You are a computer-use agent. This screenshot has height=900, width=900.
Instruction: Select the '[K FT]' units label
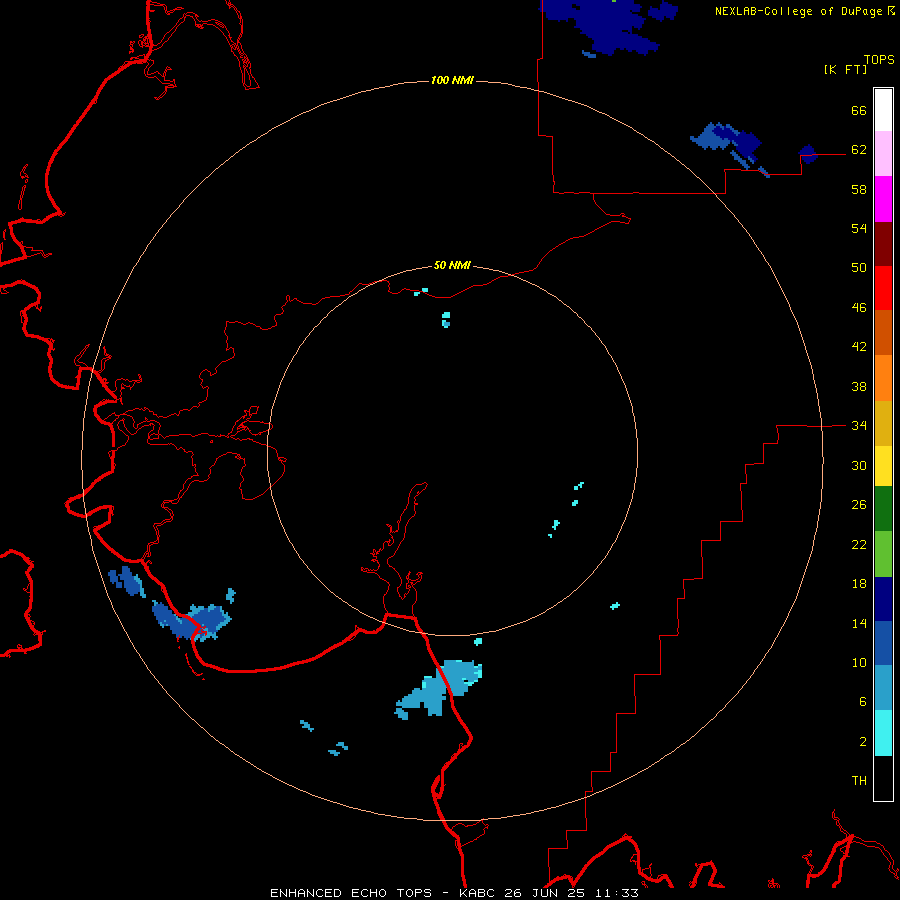[x=845, y=69]
